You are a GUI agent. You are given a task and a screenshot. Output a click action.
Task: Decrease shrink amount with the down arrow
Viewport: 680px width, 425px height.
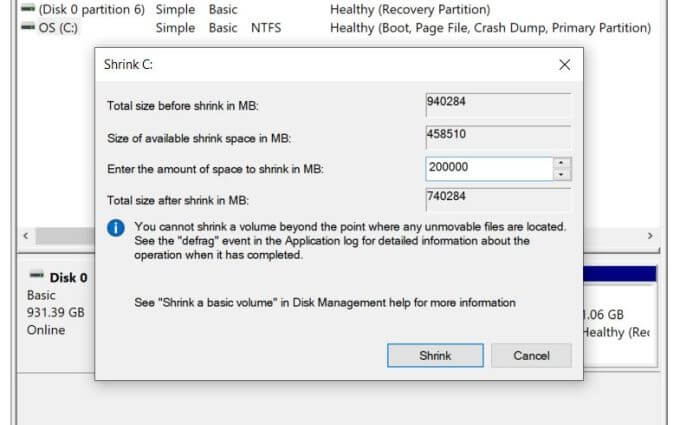tap(562, 175)
